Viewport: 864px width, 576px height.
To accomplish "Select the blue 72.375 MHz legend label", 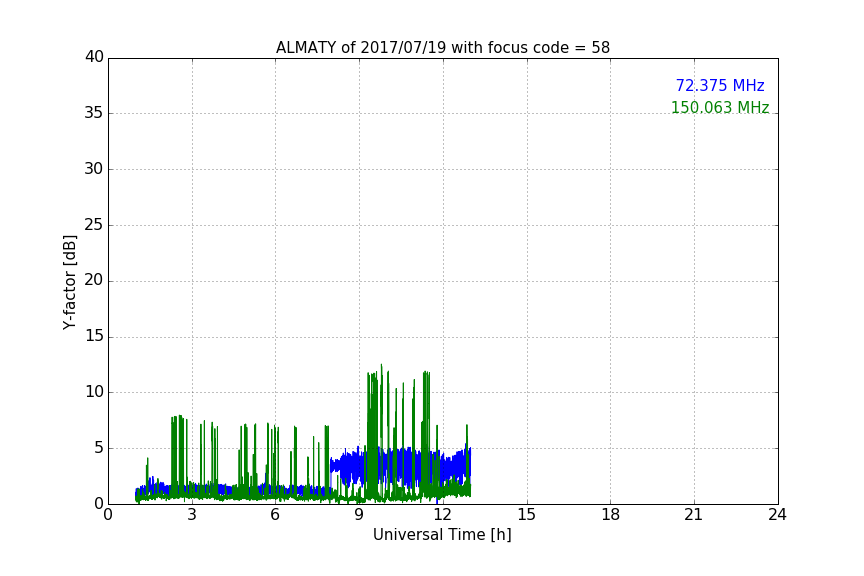I will [720, 85].
